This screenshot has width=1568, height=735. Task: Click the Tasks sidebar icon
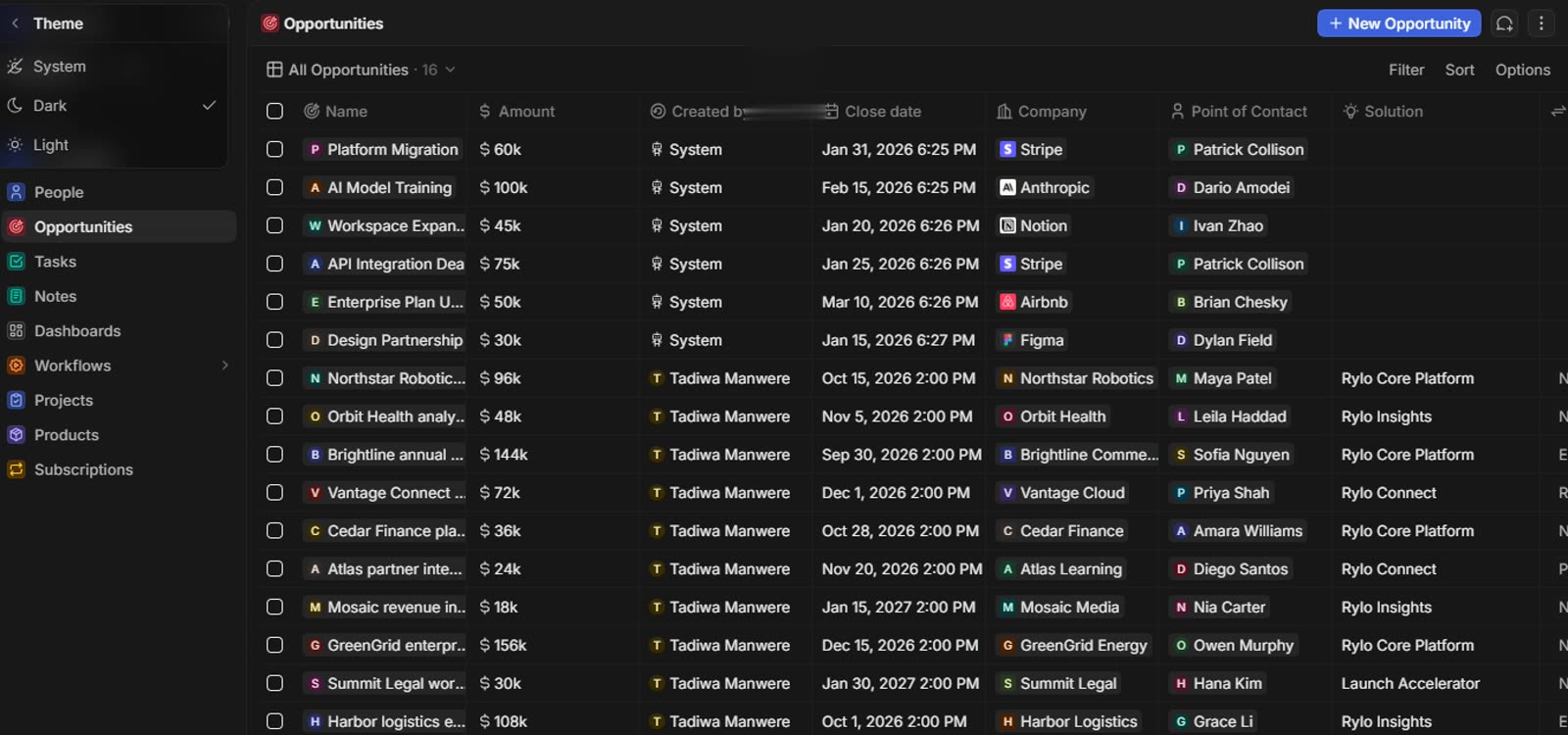click(16, 262)
